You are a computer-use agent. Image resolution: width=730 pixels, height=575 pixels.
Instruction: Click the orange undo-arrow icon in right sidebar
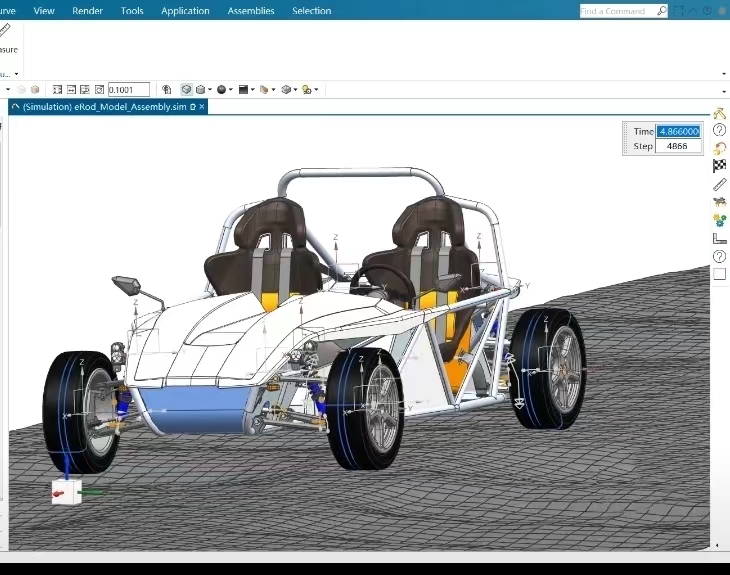click(719, 148)
